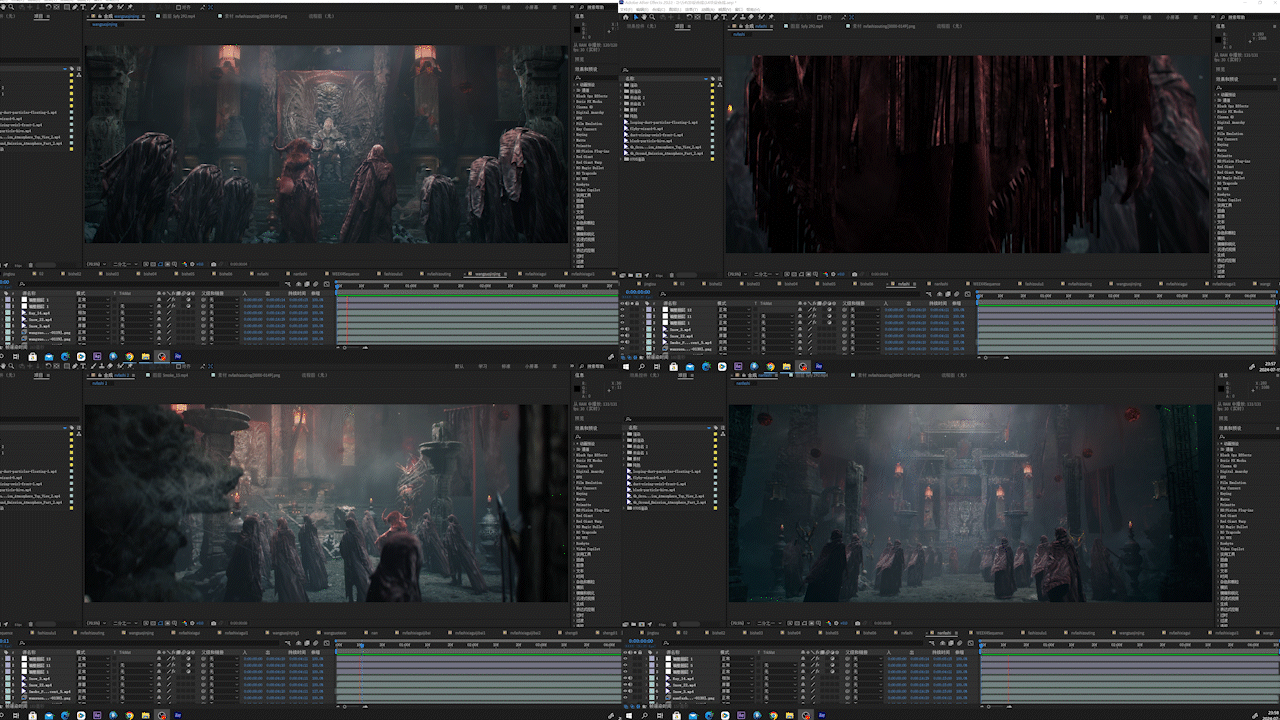Open the 二分之一 resolution dropdown in nvfashi viewer
Screen dimensions: 1280x720
[766, 274]
